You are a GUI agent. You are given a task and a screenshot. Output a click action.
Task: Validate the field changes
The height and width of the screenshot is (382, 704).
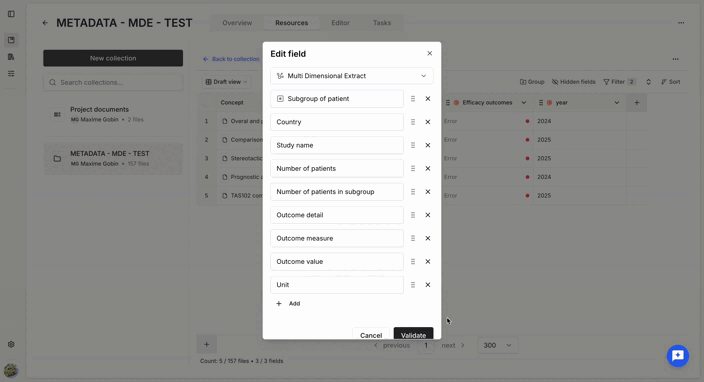[414, 334]
